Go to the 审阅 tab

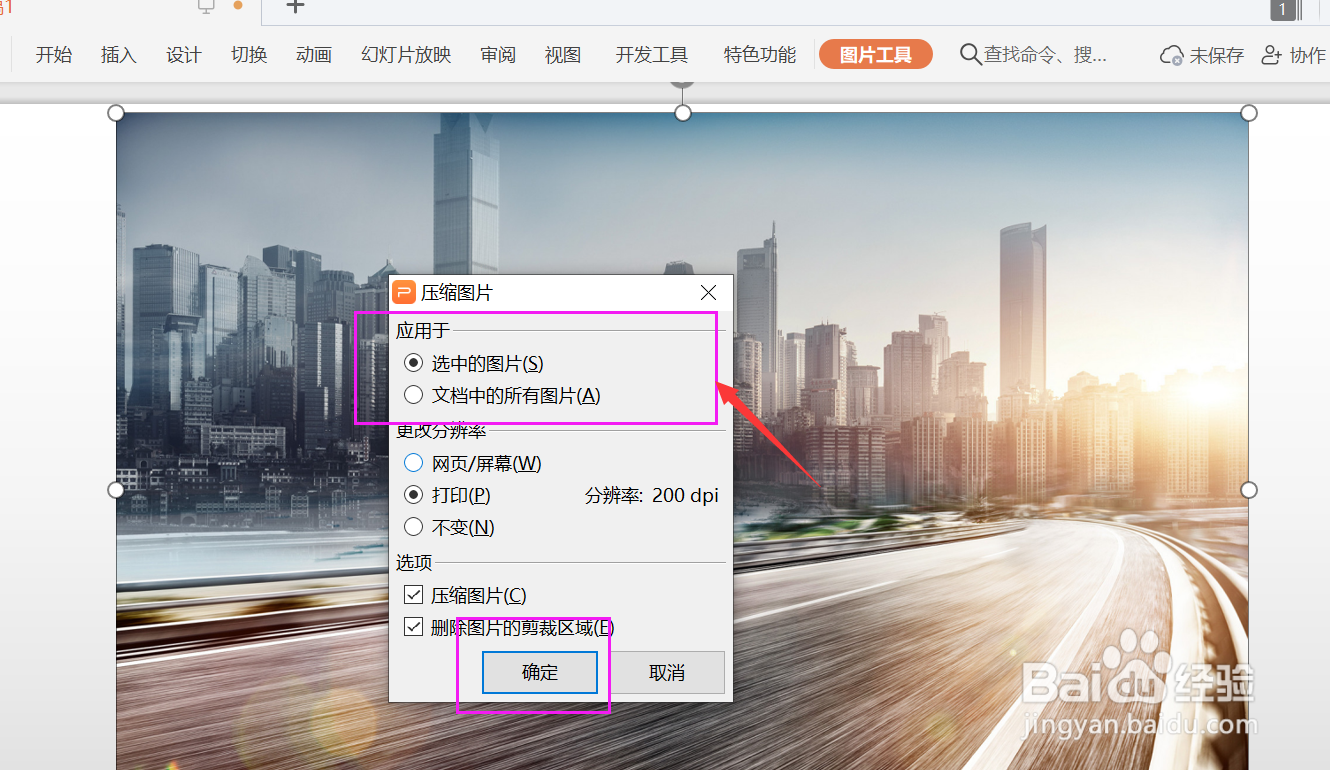pyautogui.click(x=498, y=55)
